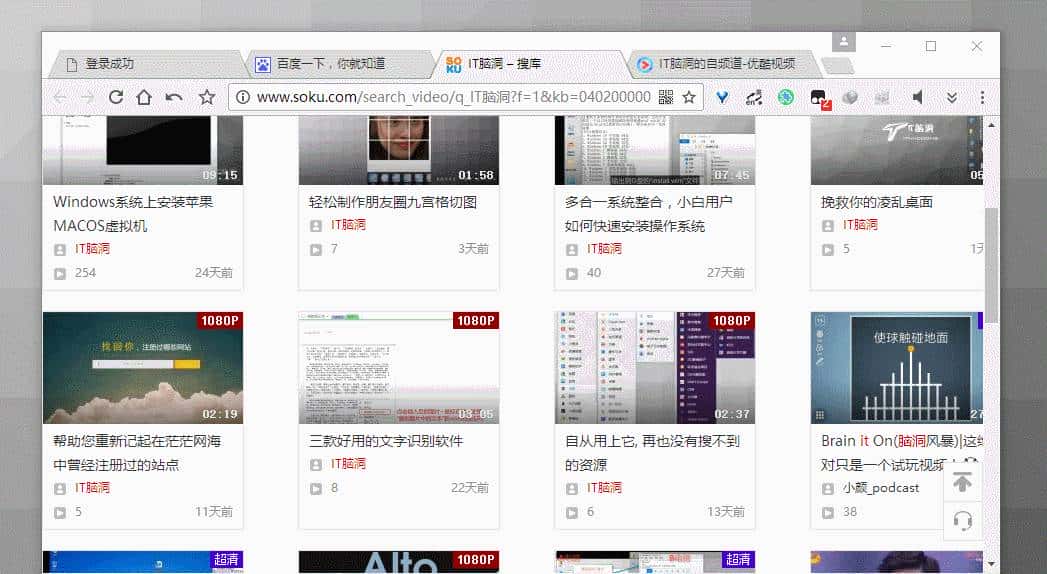Click IT脑洞 uploader under Windows系统上安装苹果MACOS虚拟机

[x=92, y=249]
